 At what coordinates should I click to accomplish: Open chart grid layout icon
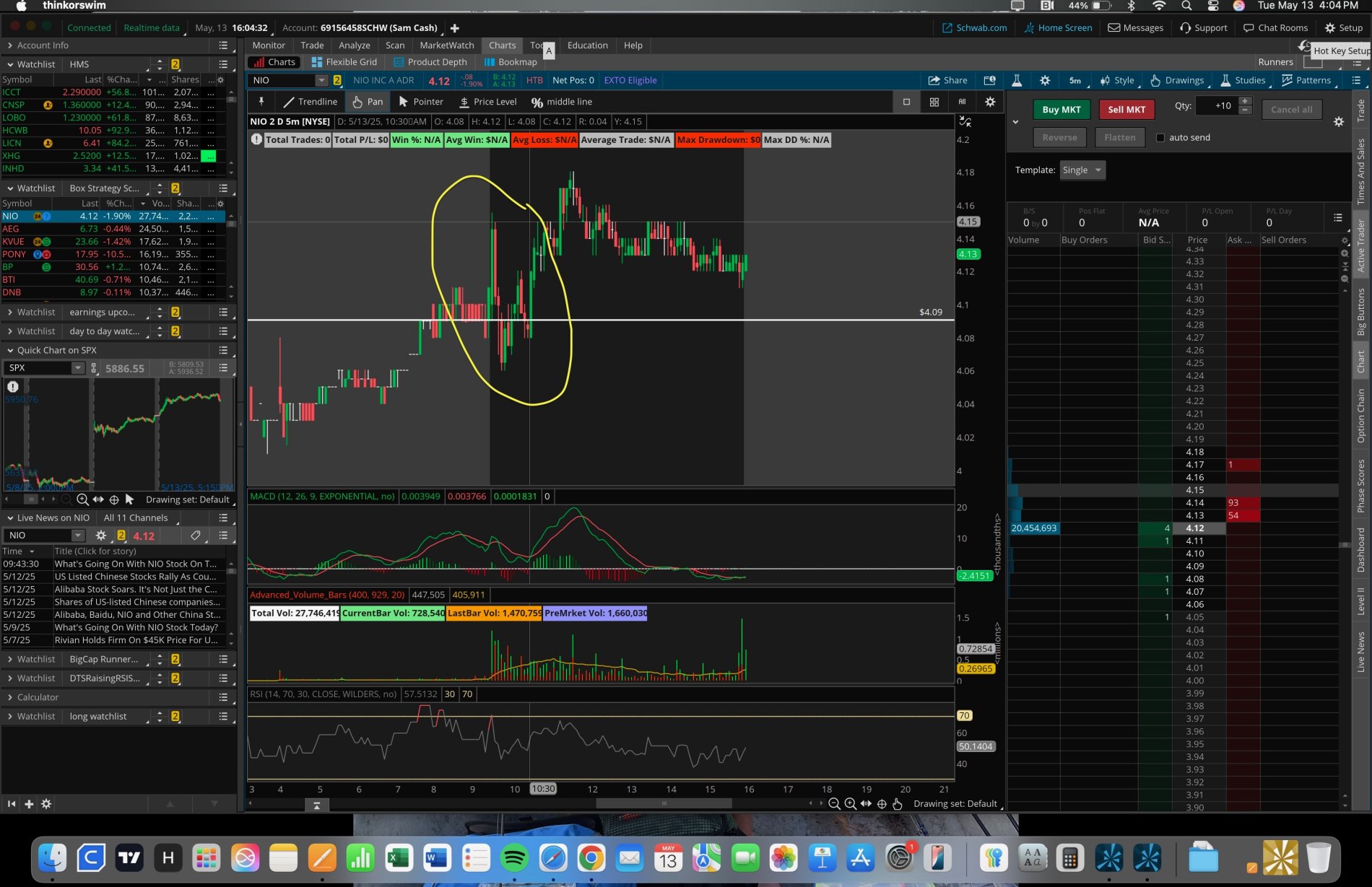pyautogui.click(x=934, y=102)
